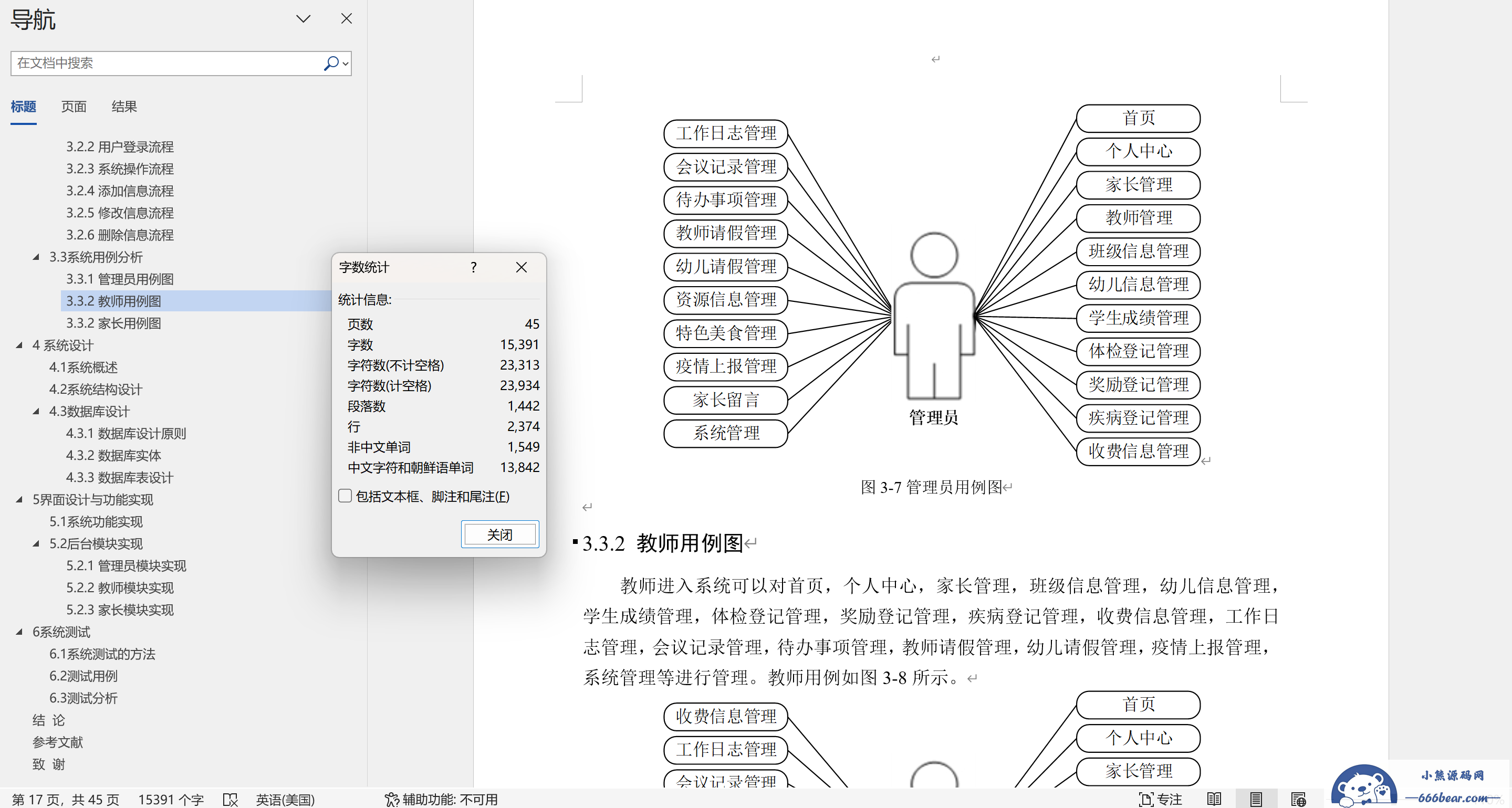The image size is (1512, 808).
Task: Go to heading 5.2.3 家长模块实现
Action: click(x=120, y=610)
